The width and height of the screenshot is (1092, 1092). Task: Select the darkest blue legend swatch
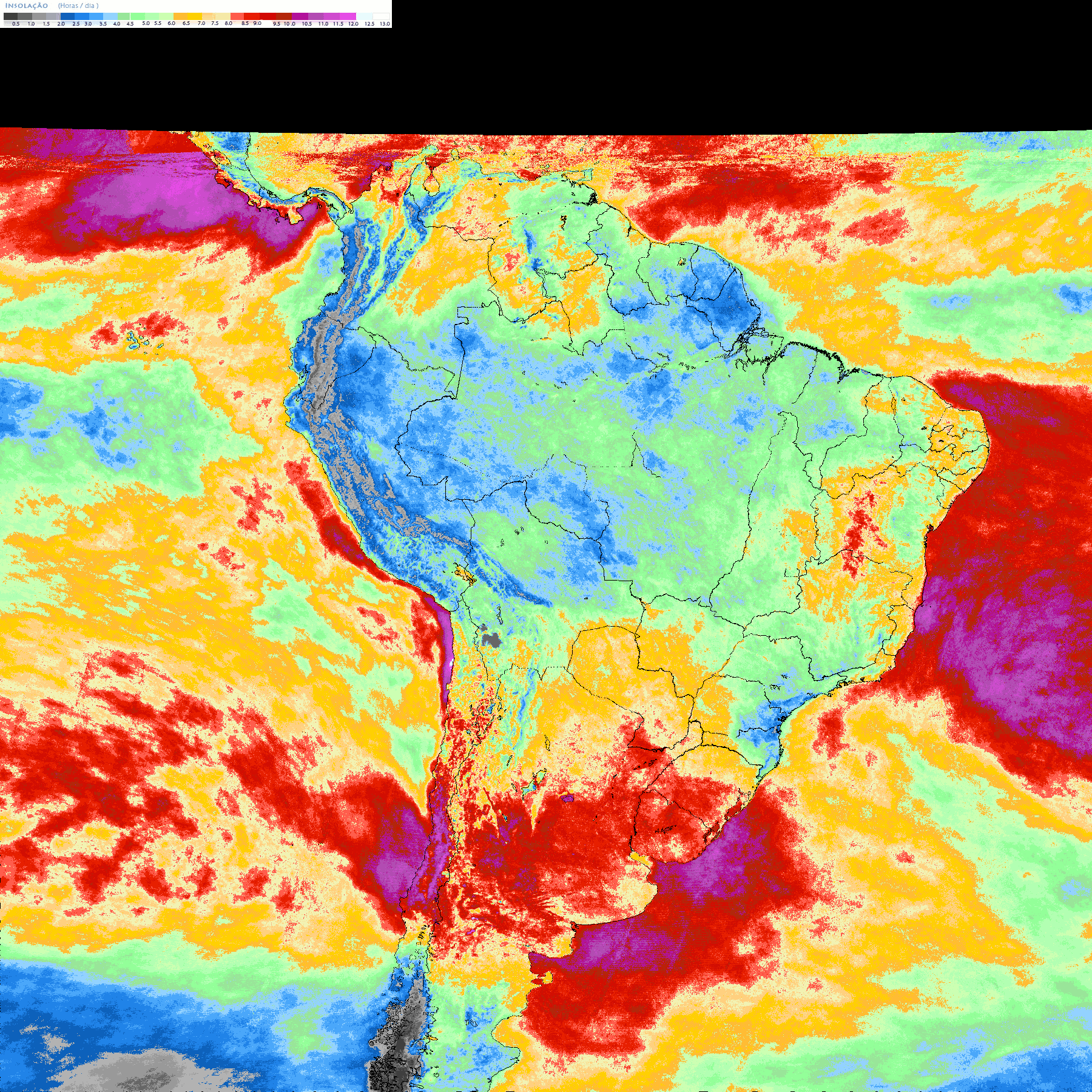(x=67, y=16)
